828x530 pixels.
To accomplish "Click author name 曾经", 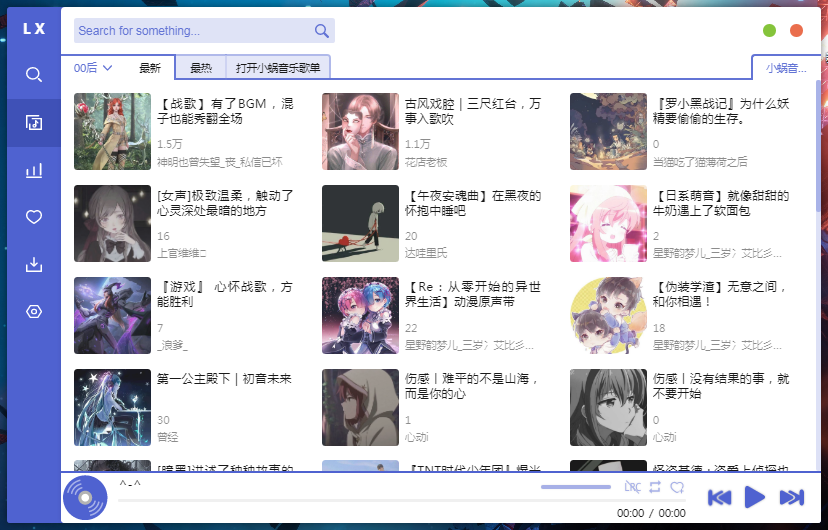I will click(x=167, y=437).
